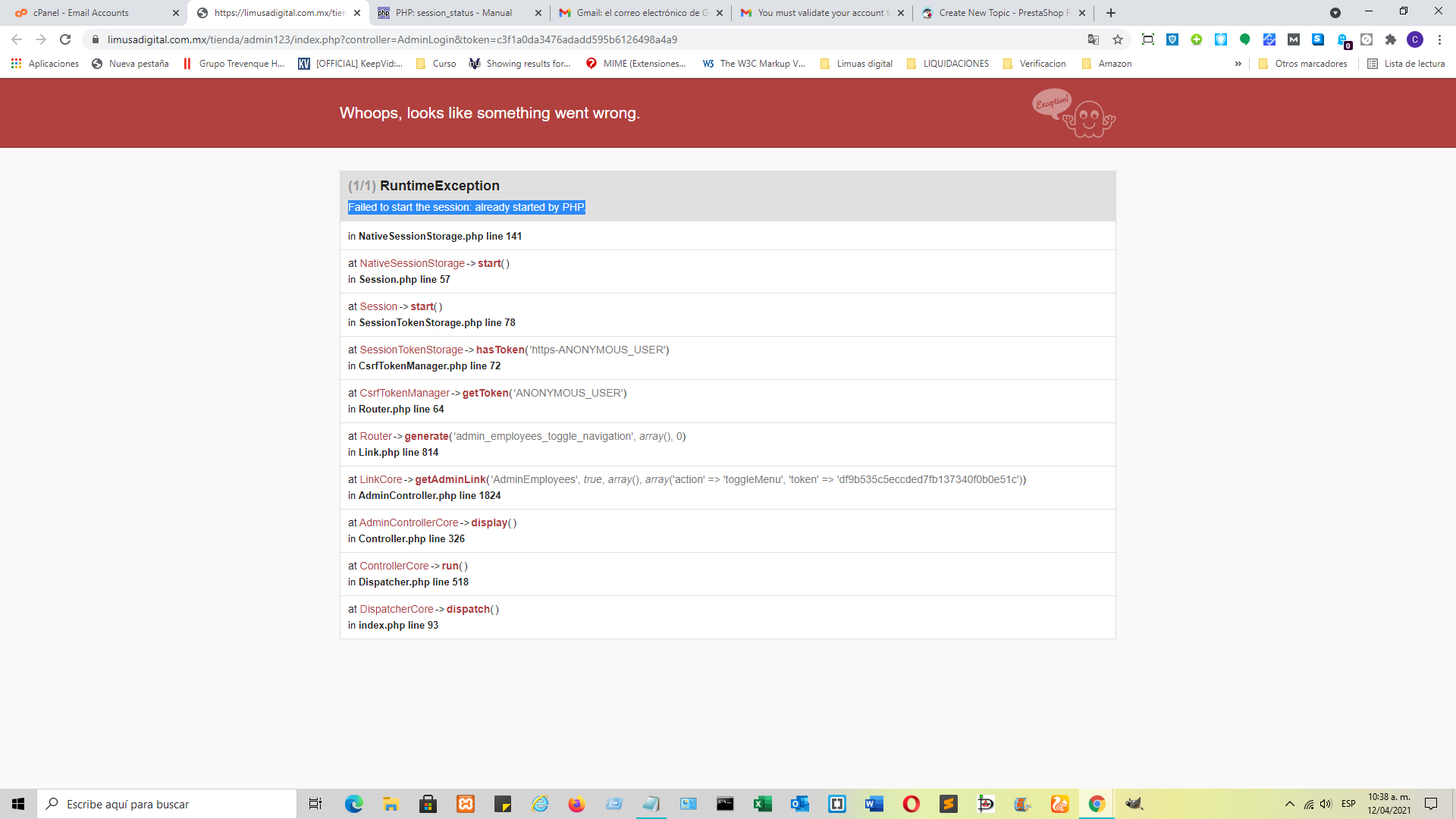This screenshot has height=819, width=1456.
Task: Open tab search dropdown arrow
Action: (x=1335, y=13)
